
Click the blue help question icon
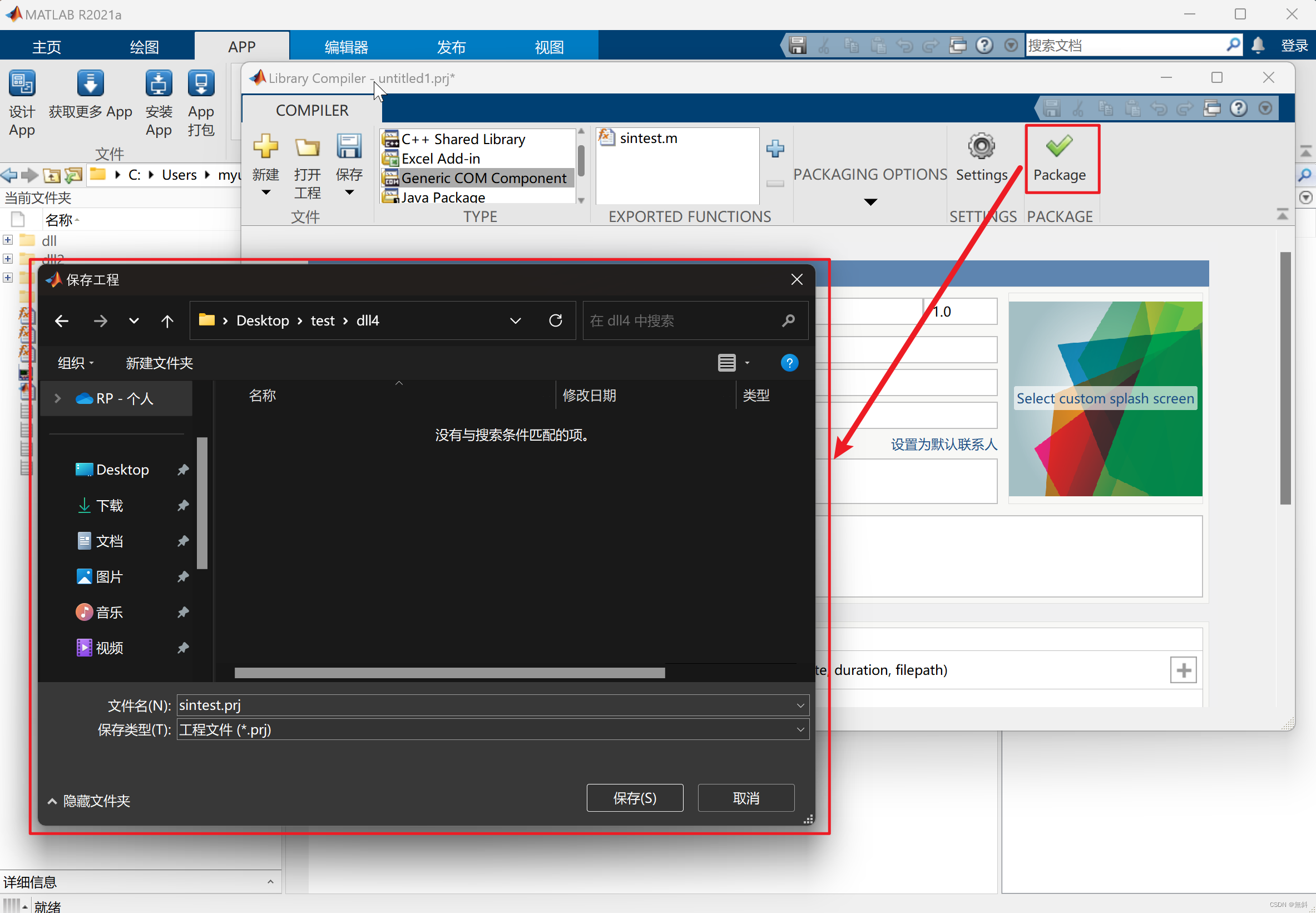pyautogui.click(x=789, y=363)
